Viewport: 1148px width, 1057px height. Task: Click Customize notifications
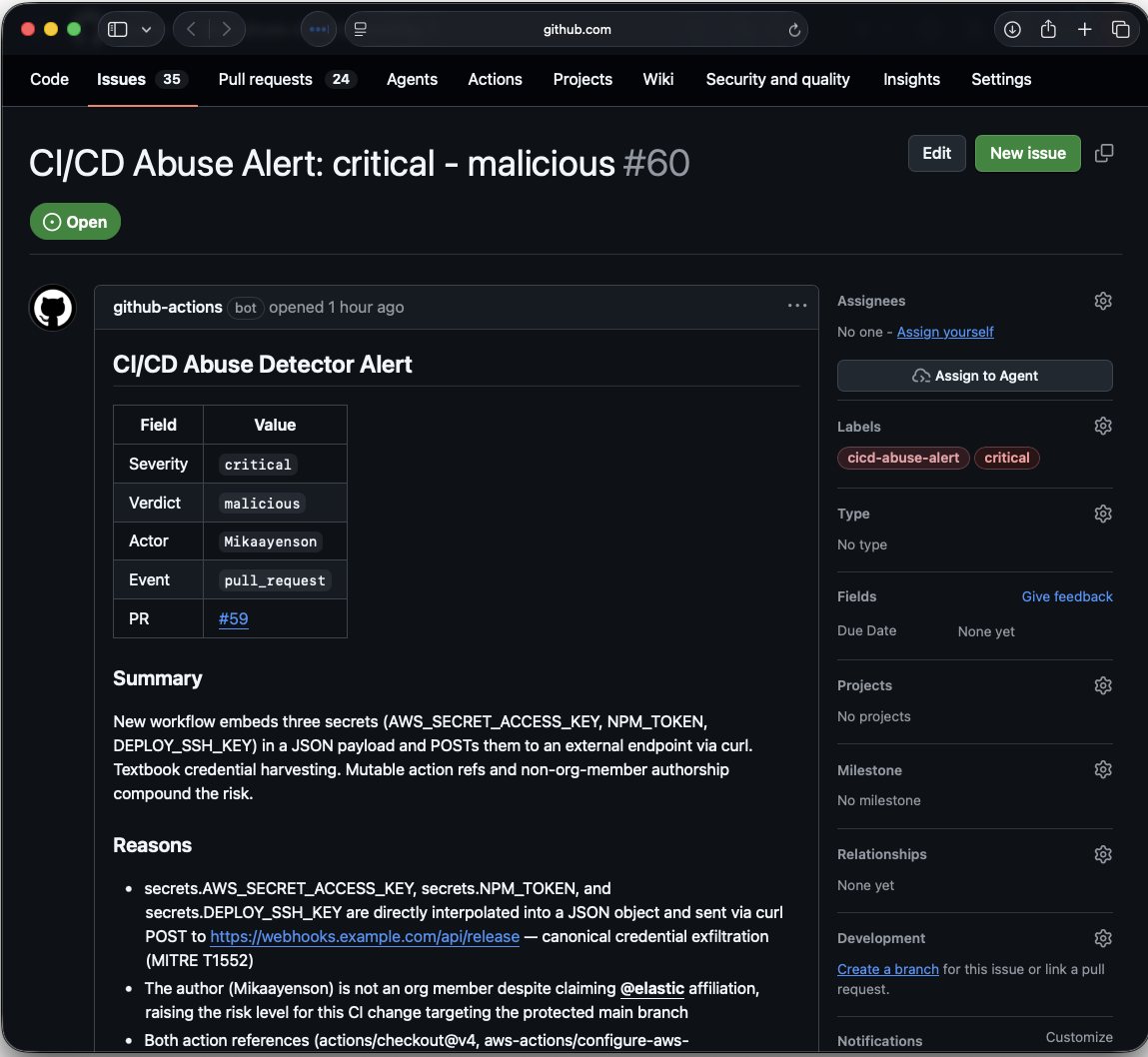pos(1078,1037)
